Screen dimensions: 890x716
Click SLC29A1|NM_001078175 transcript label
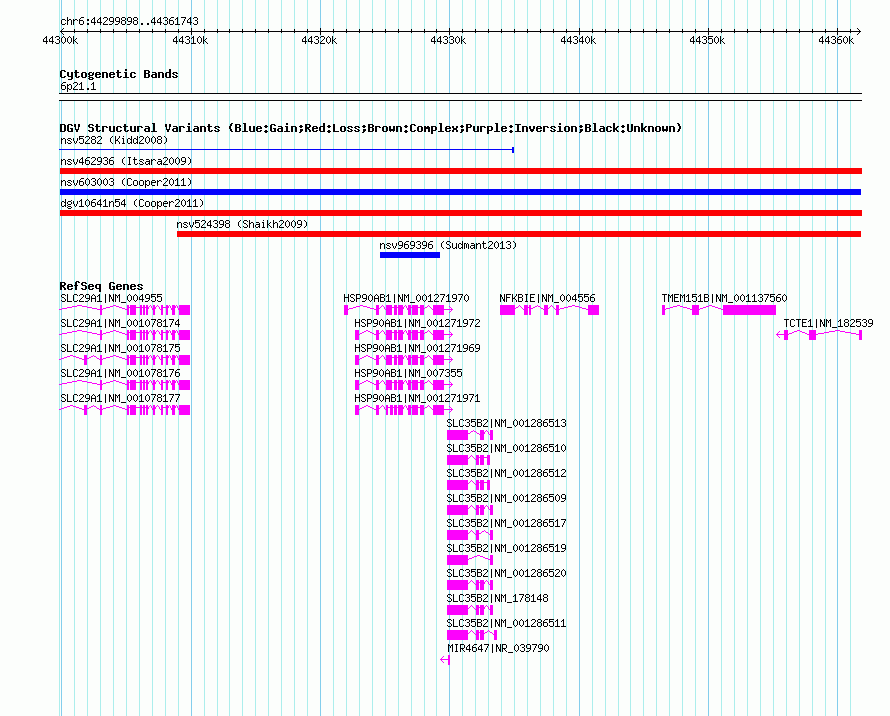(120, 348)
